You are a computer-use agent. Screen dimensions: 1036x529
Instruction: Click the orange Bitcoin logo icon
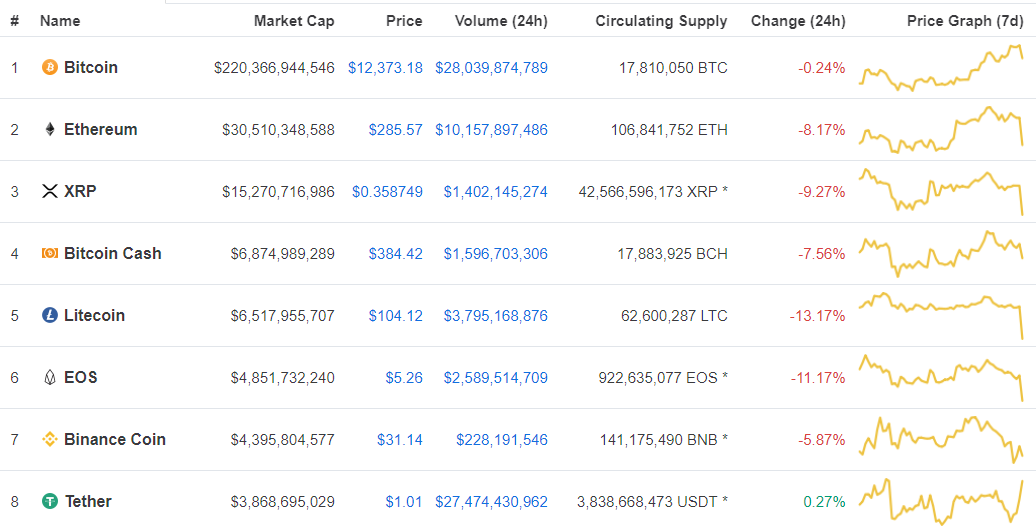click(50, 67)
